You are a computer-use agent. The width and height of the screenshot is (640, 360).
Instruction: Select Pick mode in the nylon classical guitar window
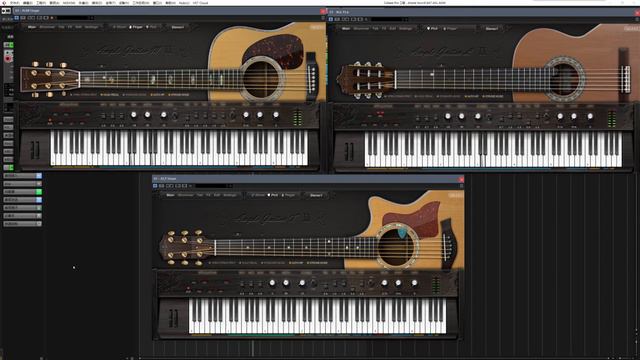click(432, 29)
